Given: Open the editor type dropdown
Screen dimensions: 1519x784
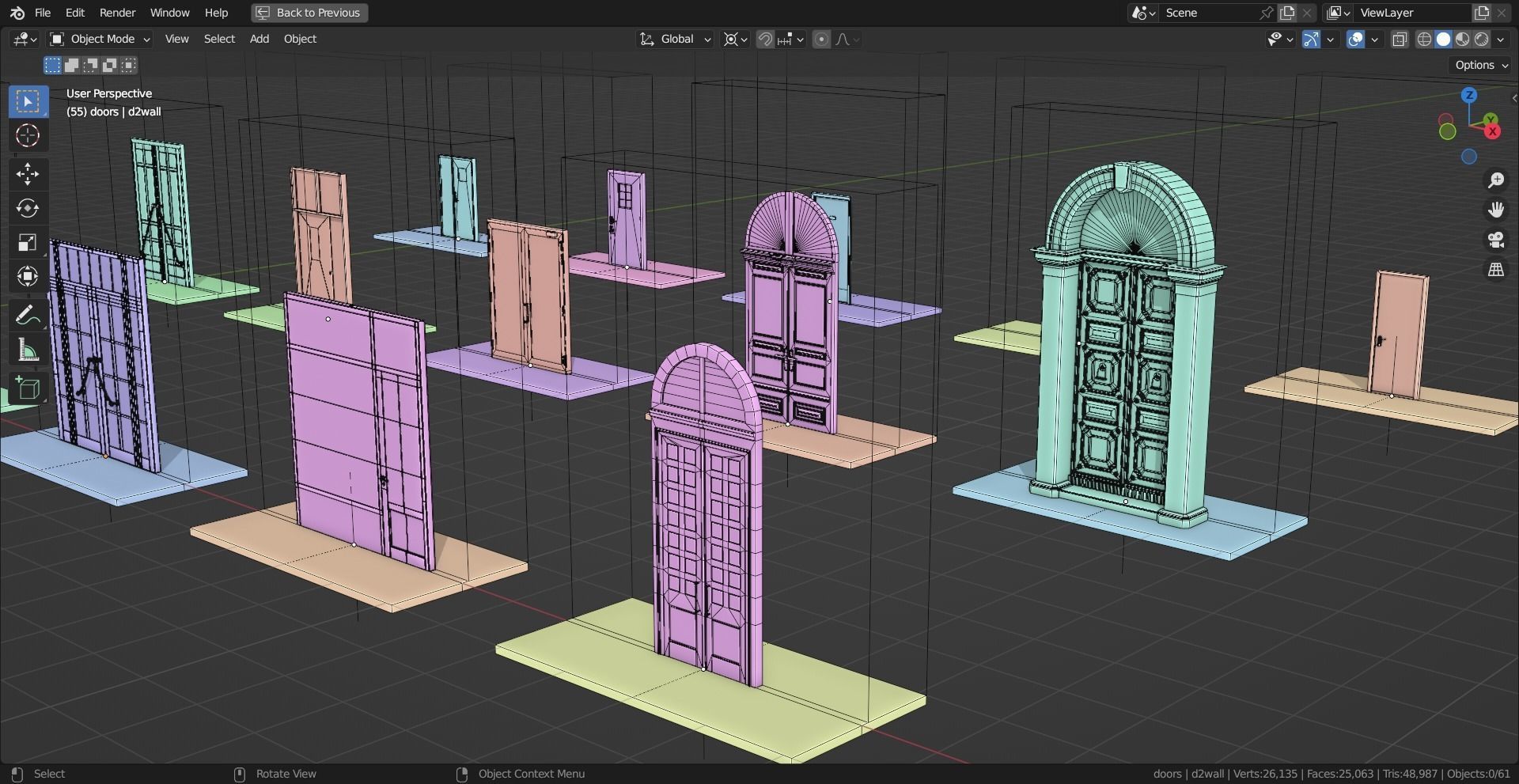Looking at the screenshot, I should [x=25, y=39].
